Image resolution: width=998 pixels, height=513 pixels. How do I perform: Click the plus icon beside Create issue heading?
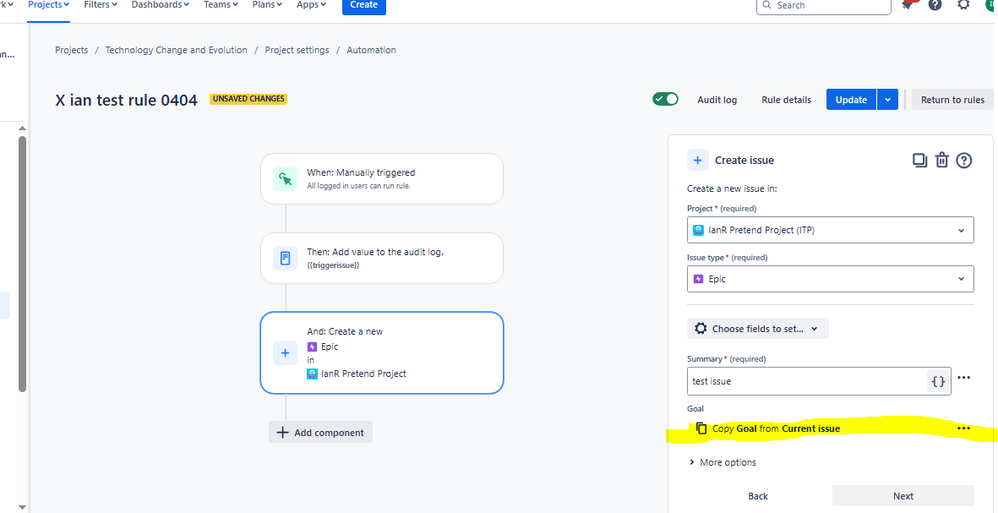pyautogui.click(x=698, y=160)
